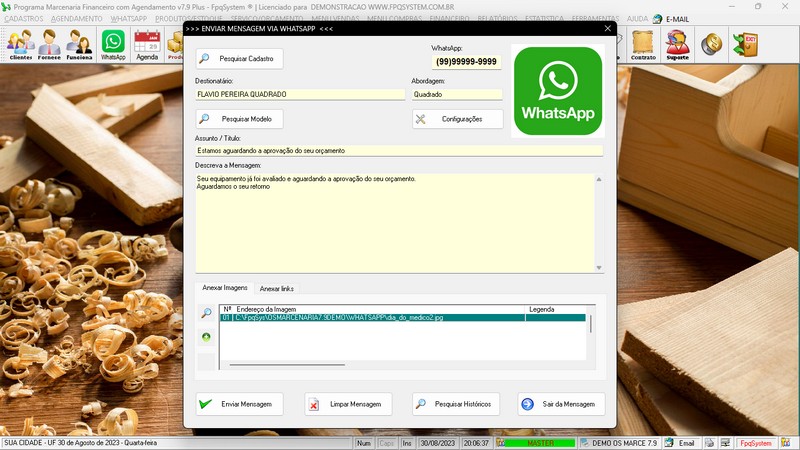Screen dimensions: 800x450
Task: Click Enviar Mensagem button
Action: pos(239,404)
